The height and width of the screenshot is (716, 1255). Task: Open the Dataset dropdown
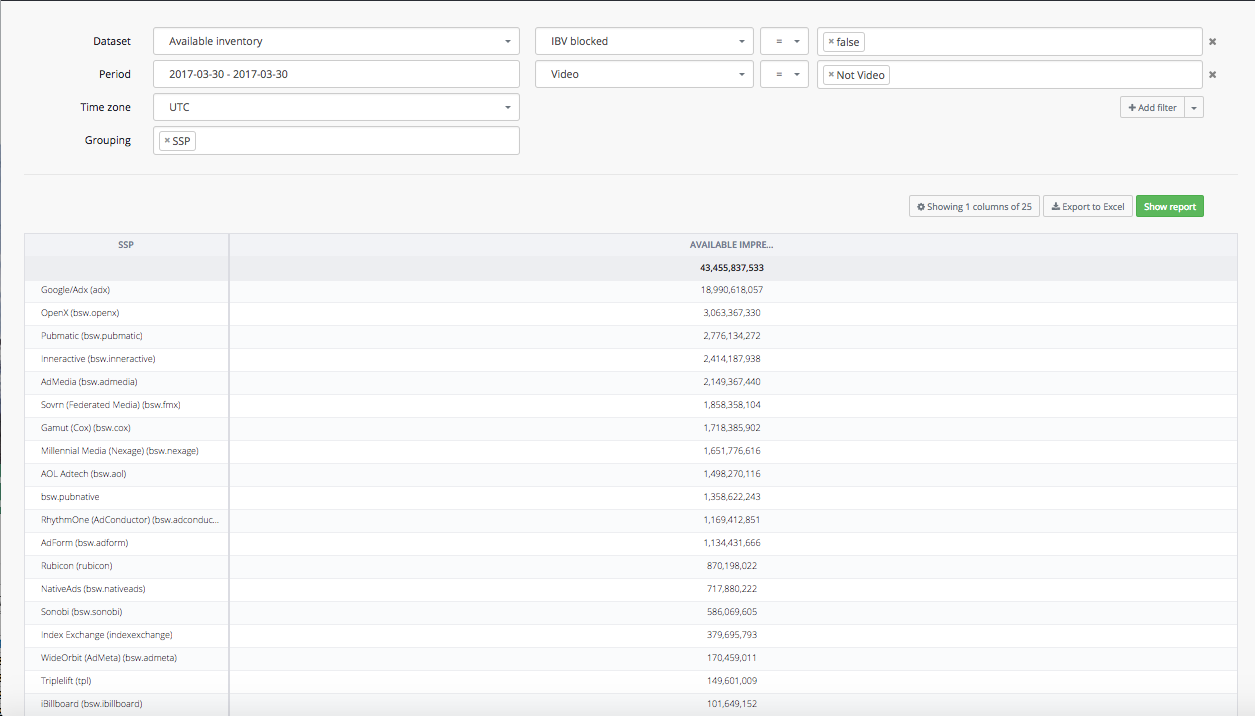pyautogui.click(x=336, y=42)
